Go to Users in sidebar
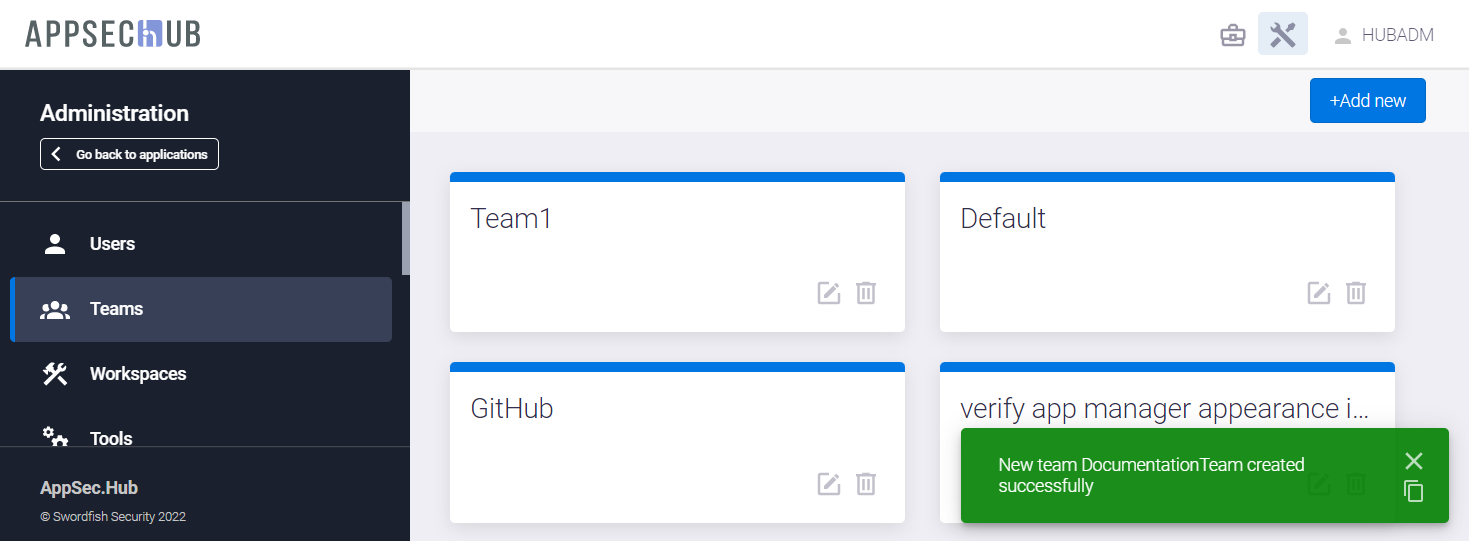Screen dimensions: 1469x541 click(112, 244)
